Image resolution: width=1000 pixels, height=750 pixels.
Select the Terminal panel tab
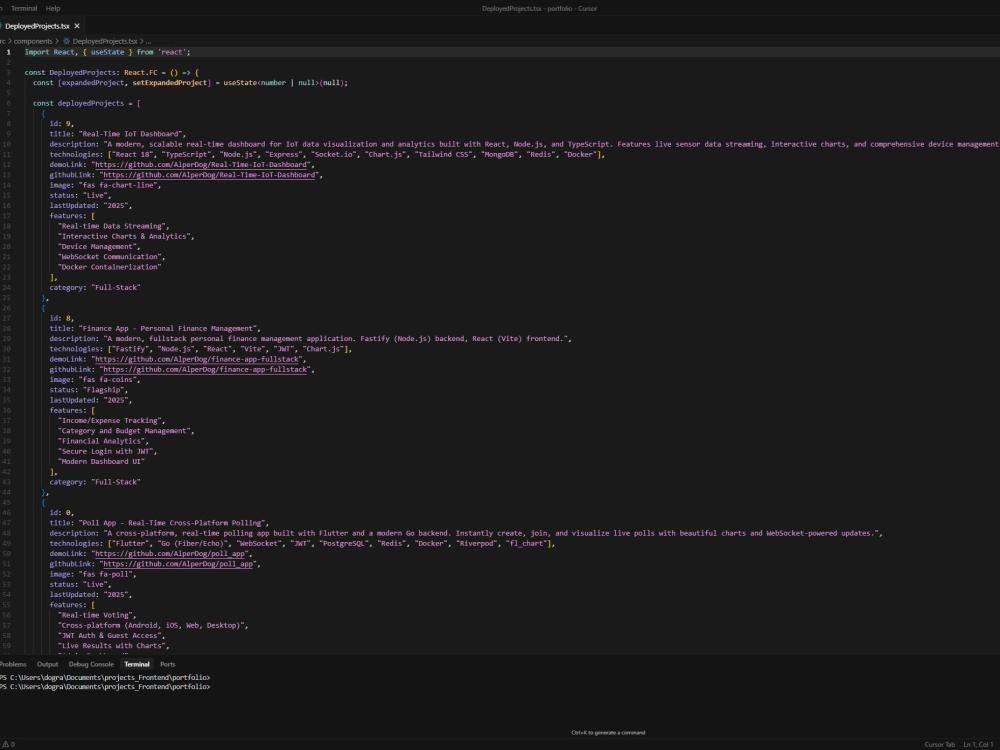click(x=137, y=664)
